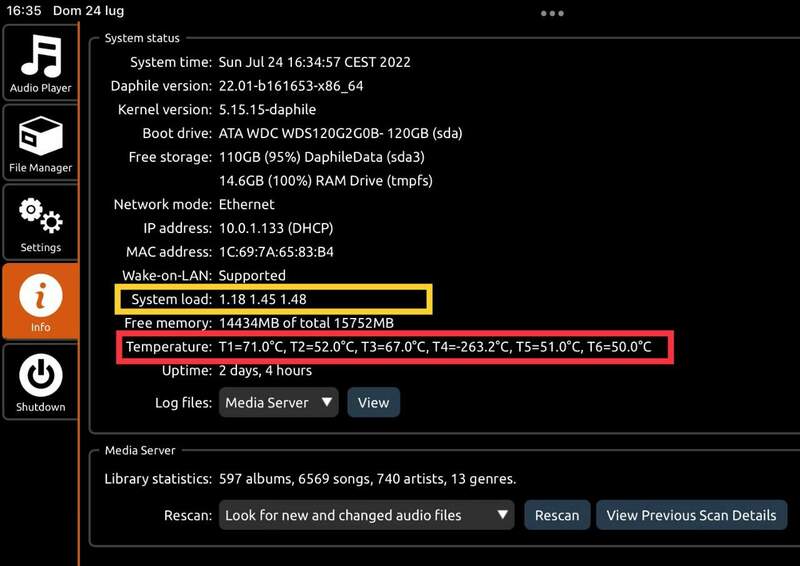Click the System status section heading

click(142, 38)
